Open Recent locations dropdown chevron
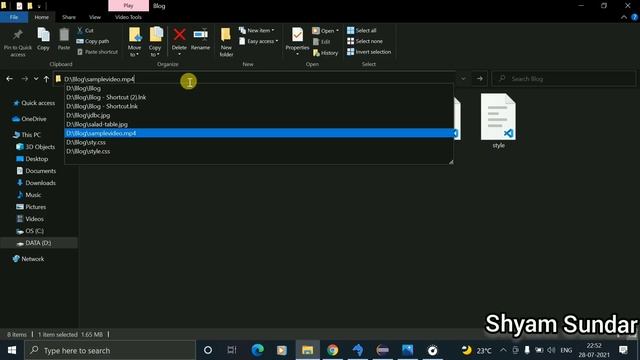Viewport: 640px width, 360px height. click(x=36, y=79)
